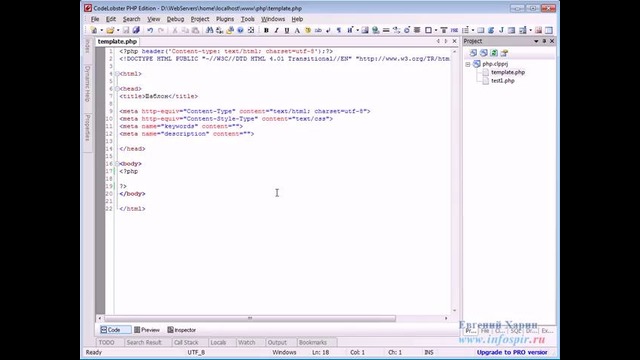Collapse the php.clpprj project tree node

[x=468, y=64]
